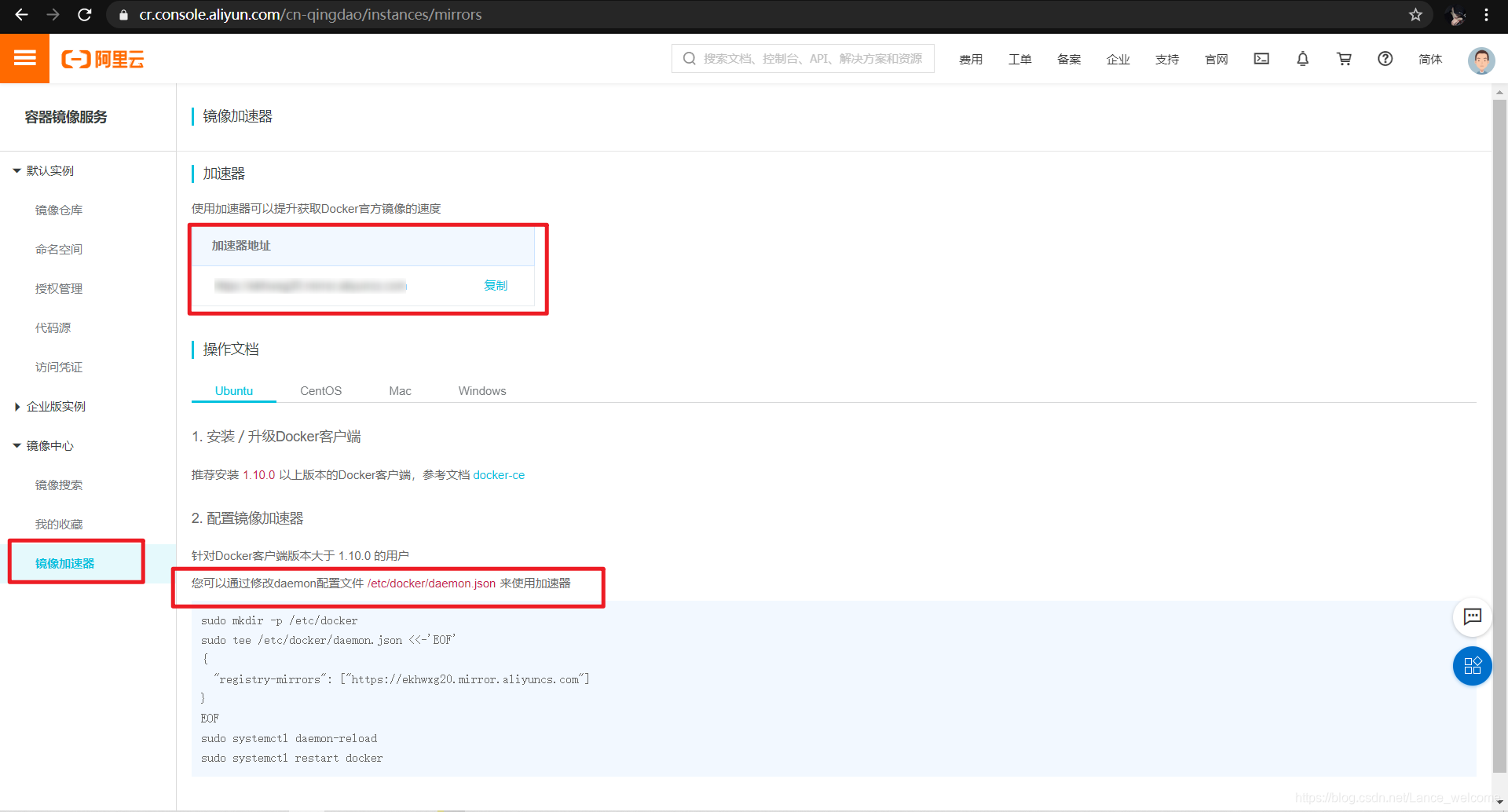Open the 备案 top menu
This screenshot has width=1508, height=812.
tap(1069, 59)
